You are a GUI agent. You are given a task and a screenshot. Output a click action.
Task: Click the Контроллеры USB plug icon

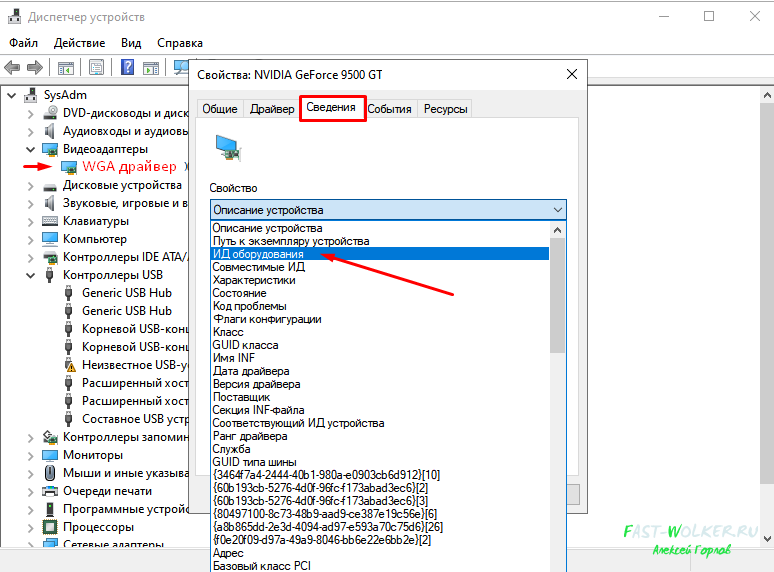point(50,275)
